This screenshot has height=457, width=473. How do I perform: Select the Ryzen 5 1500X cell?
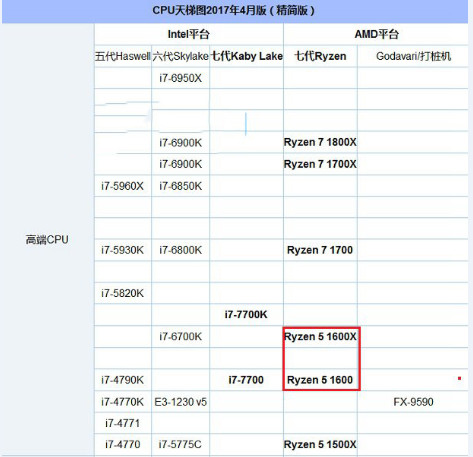pyautogui.click(x=320, y=444)
